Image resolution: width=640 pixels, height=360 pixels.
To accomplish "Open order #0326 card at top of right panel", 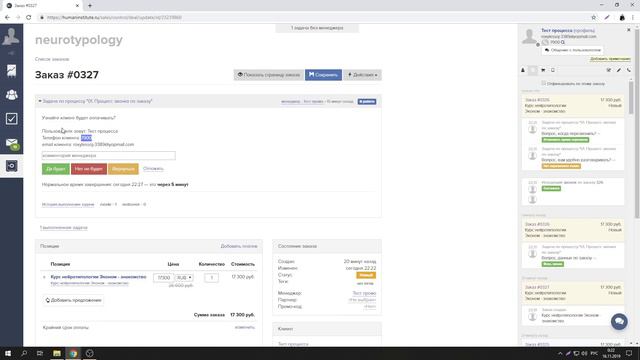I will 573,105.
